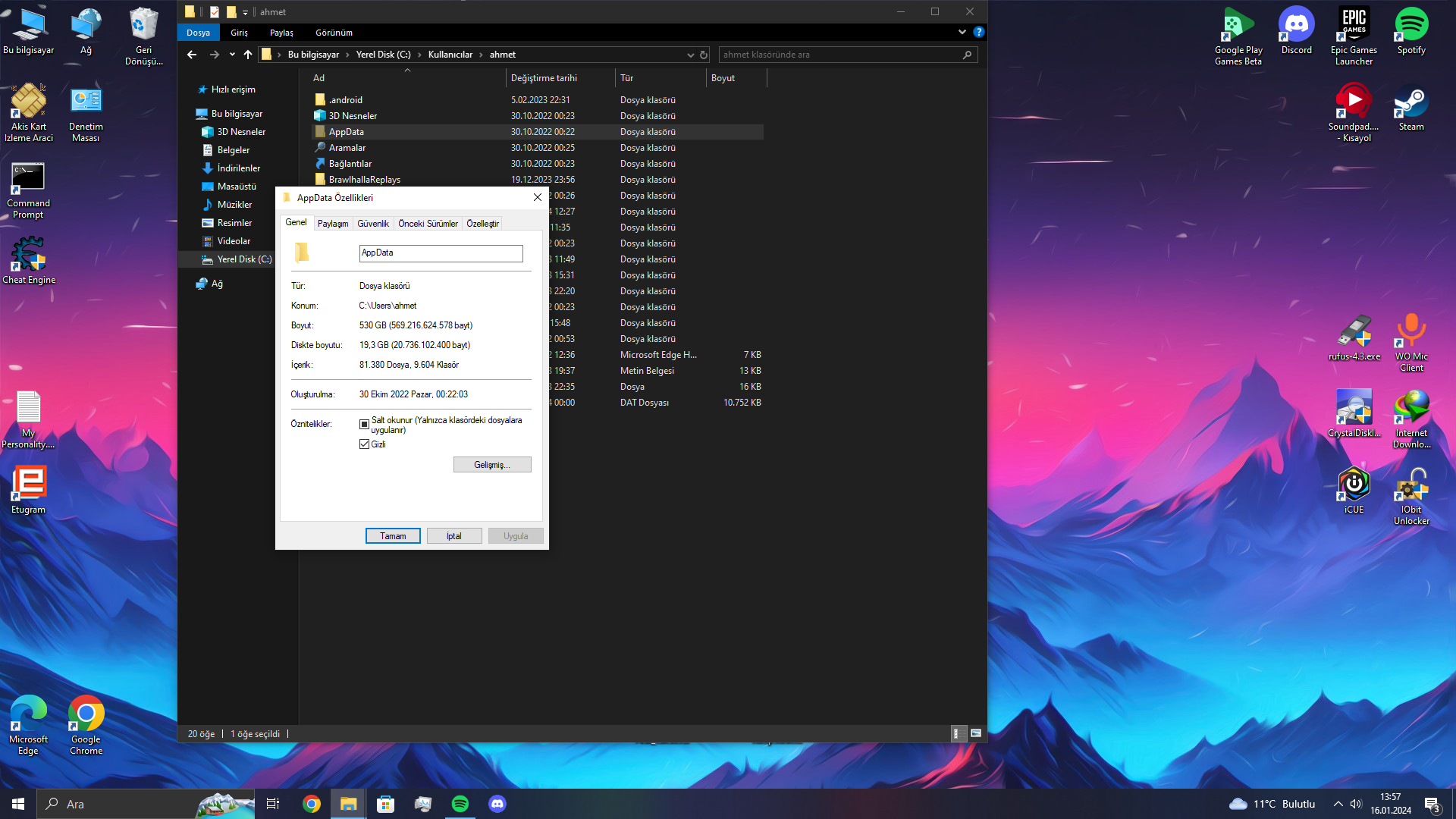This screenshot has height=819, width=1456.
Task: Open Dosya menu in Explorer
Action: tap(198, 33)
